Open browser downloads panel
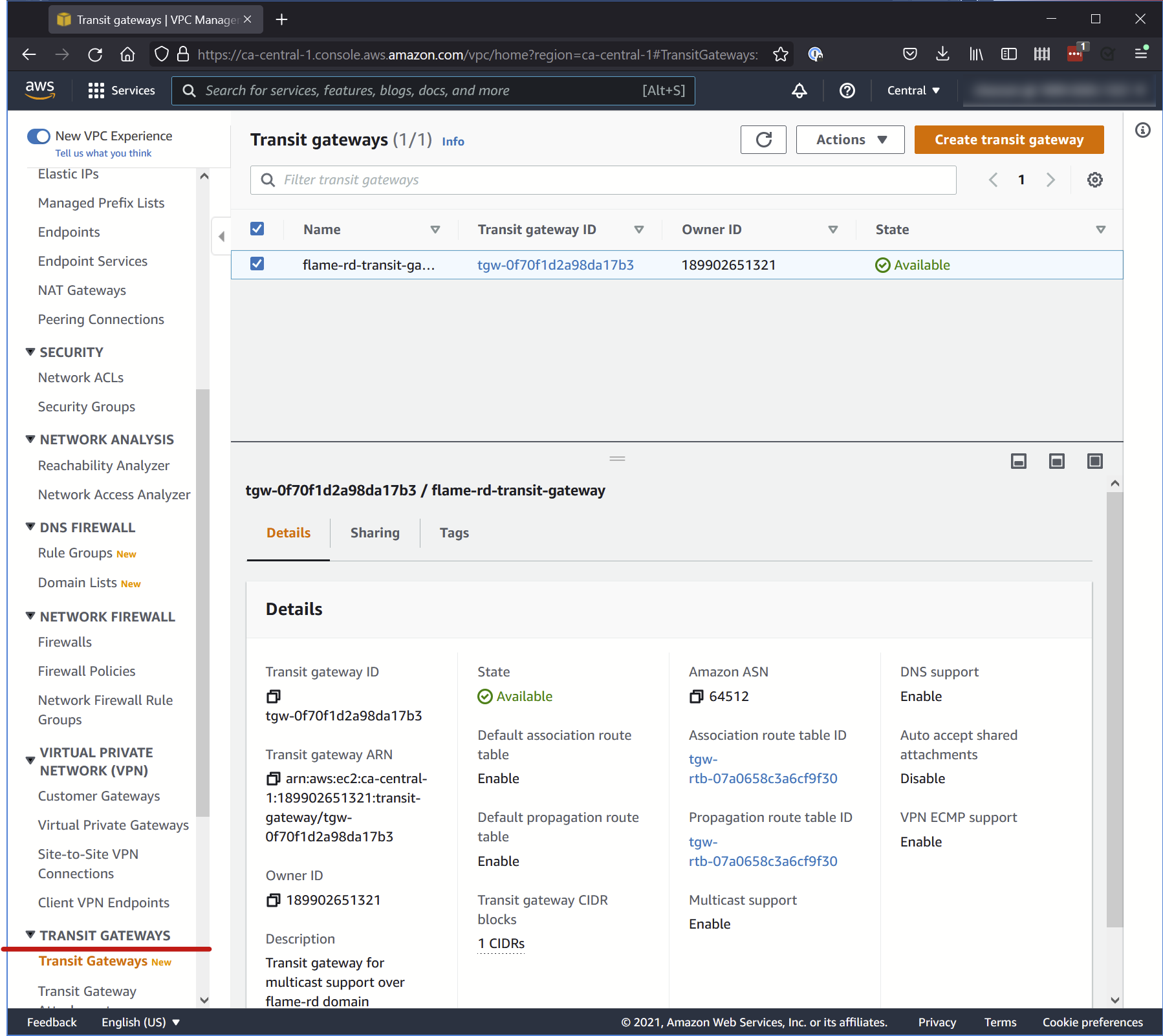 pos(943,54)
